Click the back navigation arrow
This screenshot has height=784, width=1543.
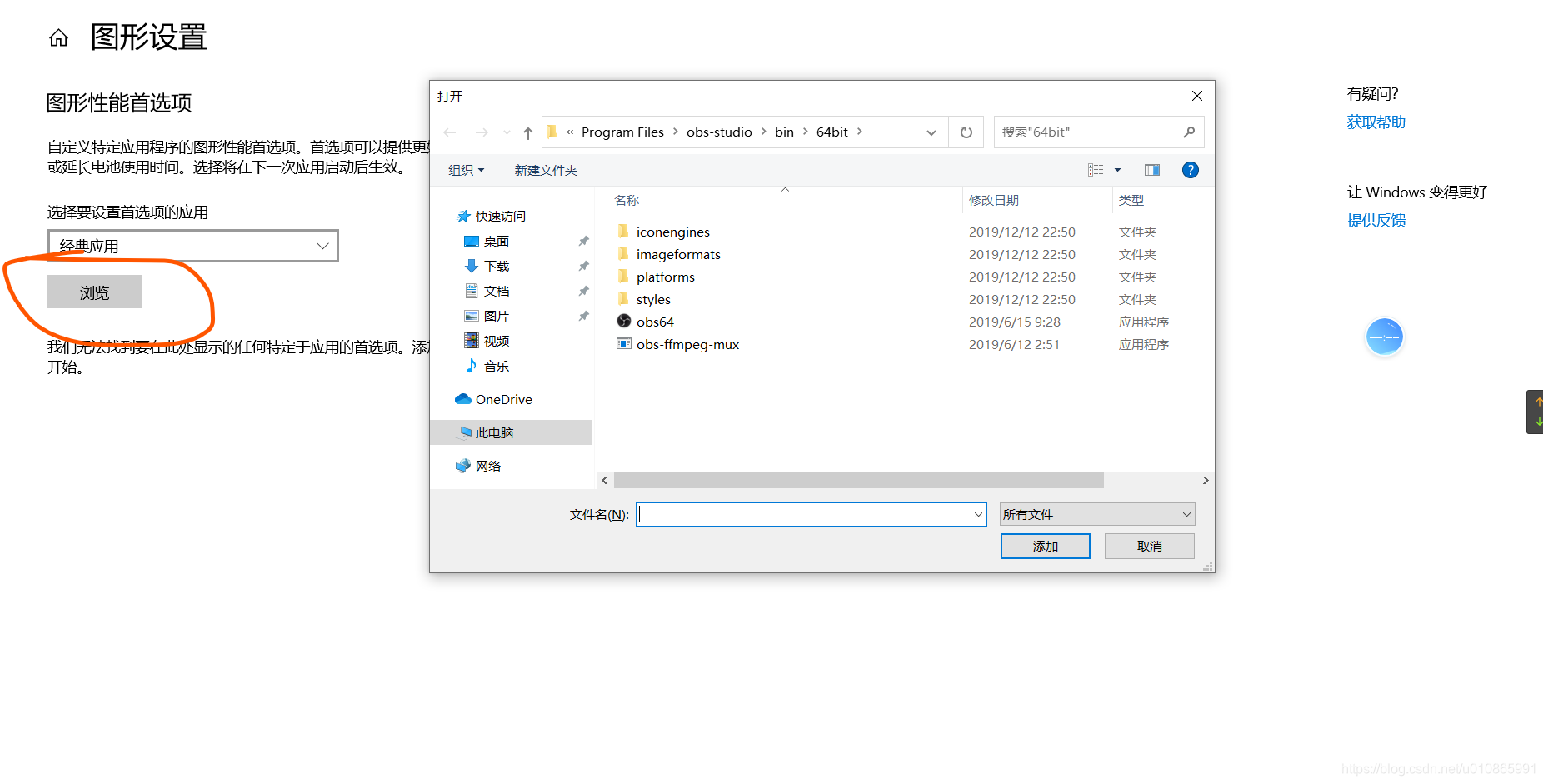(x=450, y=132)
